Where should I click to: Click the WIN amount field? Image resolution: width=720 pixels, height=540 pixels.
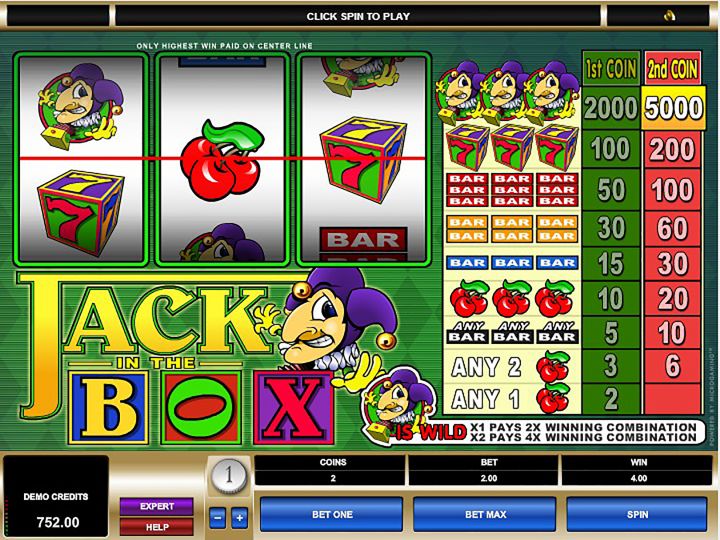coord(638,470)
